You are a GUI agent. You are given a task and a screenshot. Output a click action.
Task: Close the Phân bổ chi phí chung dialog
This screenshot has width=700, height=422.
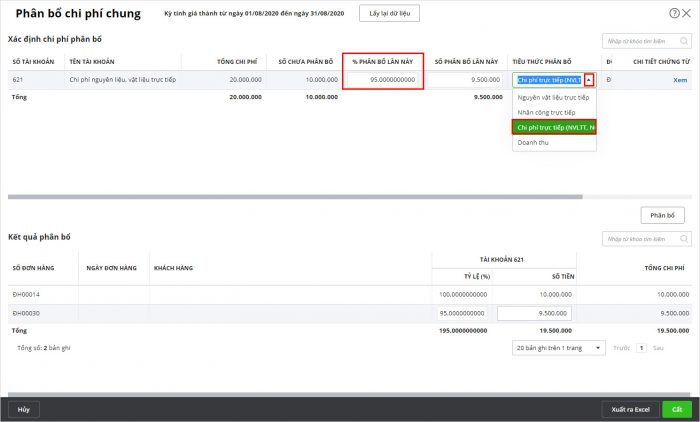tap(687, 13)
